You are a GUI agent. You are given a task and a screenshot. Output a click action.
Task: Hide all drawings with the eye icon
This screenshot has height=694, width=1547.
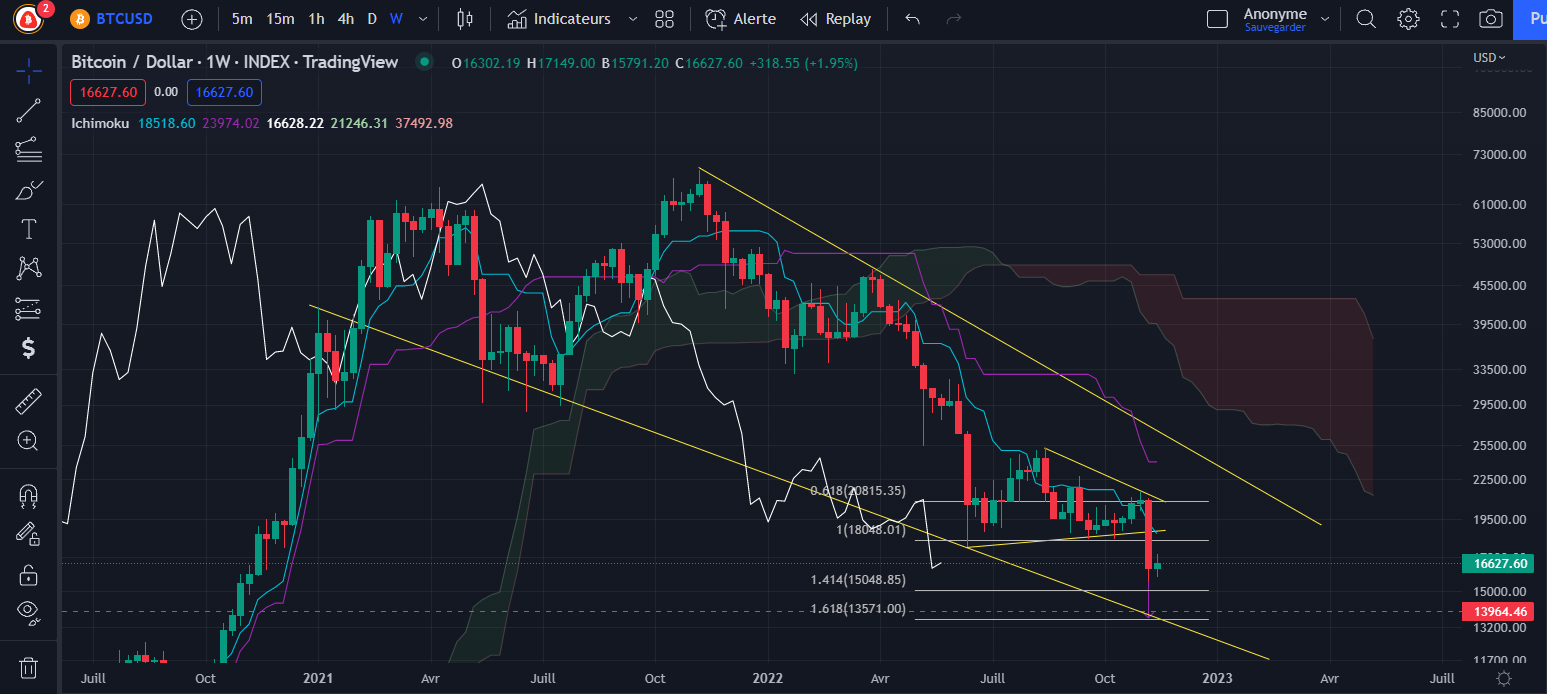point(28,614)
